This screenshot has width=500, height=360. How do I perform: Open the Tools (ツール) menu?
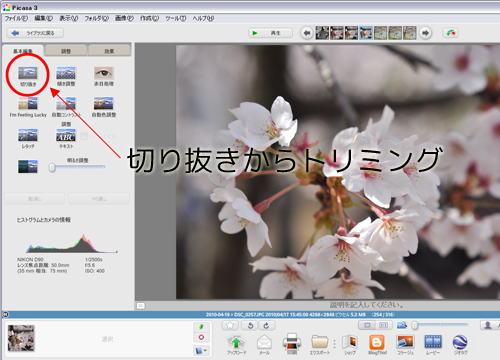[176, 18]
